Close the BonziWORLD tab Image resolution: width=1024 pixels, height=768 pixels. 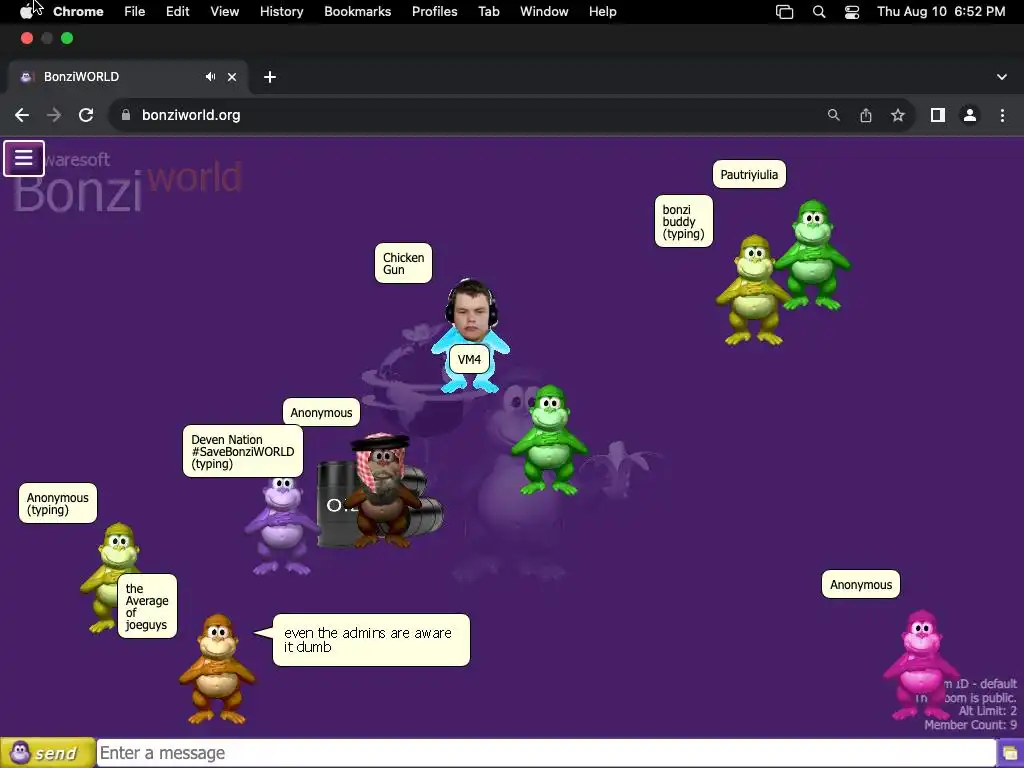[232, 77]
